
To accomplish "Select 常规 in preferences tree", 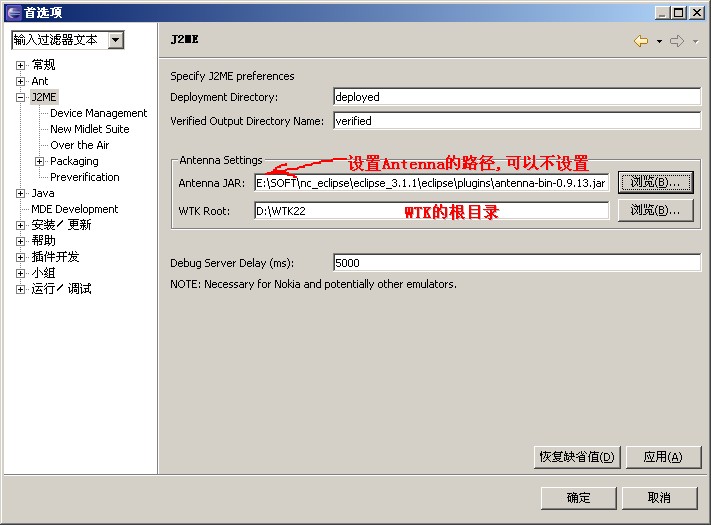I will click(44, 65).
